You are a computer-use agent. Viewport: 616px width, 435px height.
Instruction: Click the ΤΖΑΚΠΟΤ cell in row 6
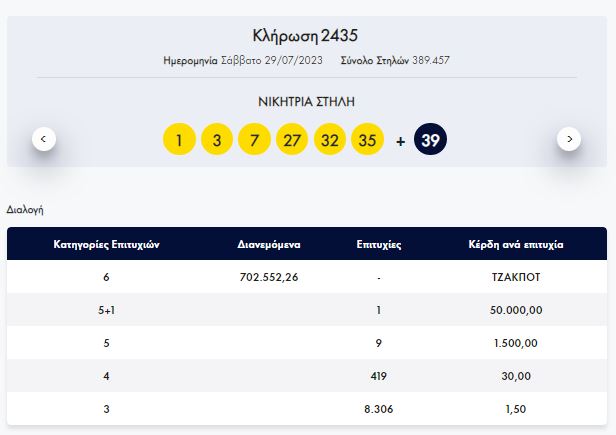click(x=517, y=277)
